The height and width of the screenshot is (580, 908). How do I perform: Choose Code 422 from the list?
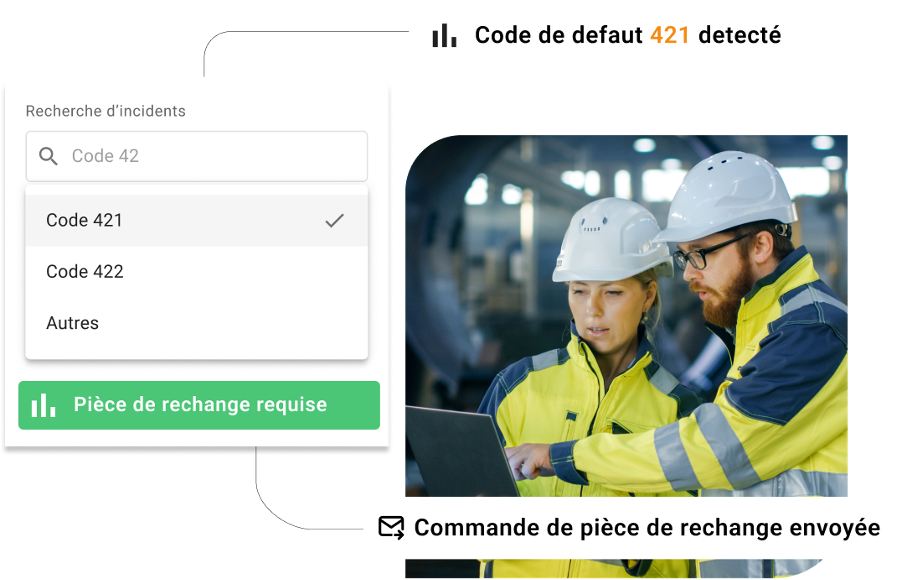pos(197,271)
